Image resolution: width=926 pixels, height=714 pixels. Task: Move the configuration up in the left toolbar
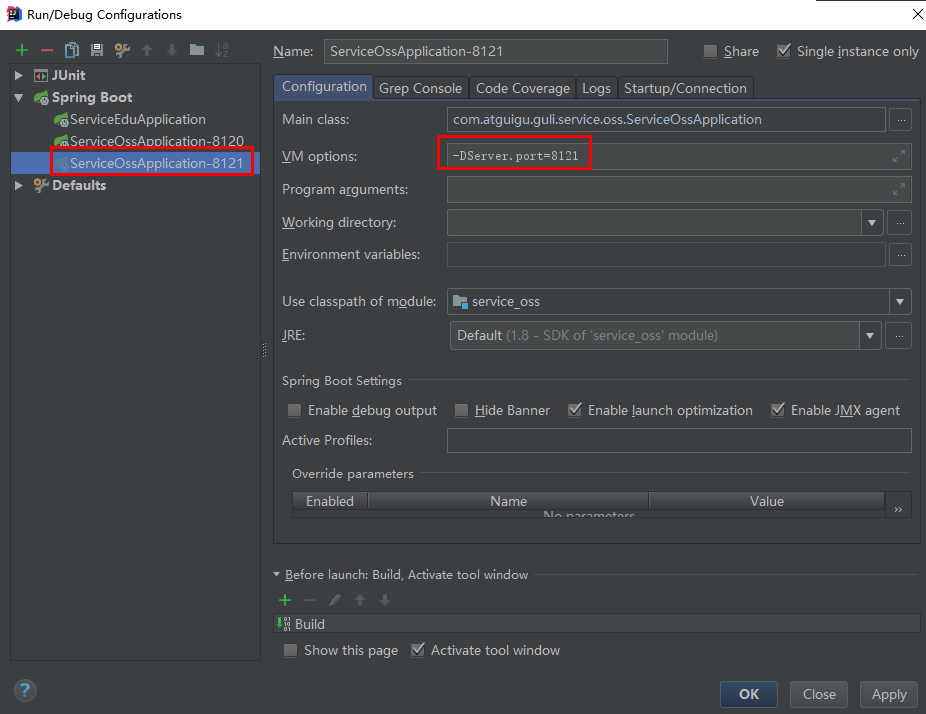point(147,50)
